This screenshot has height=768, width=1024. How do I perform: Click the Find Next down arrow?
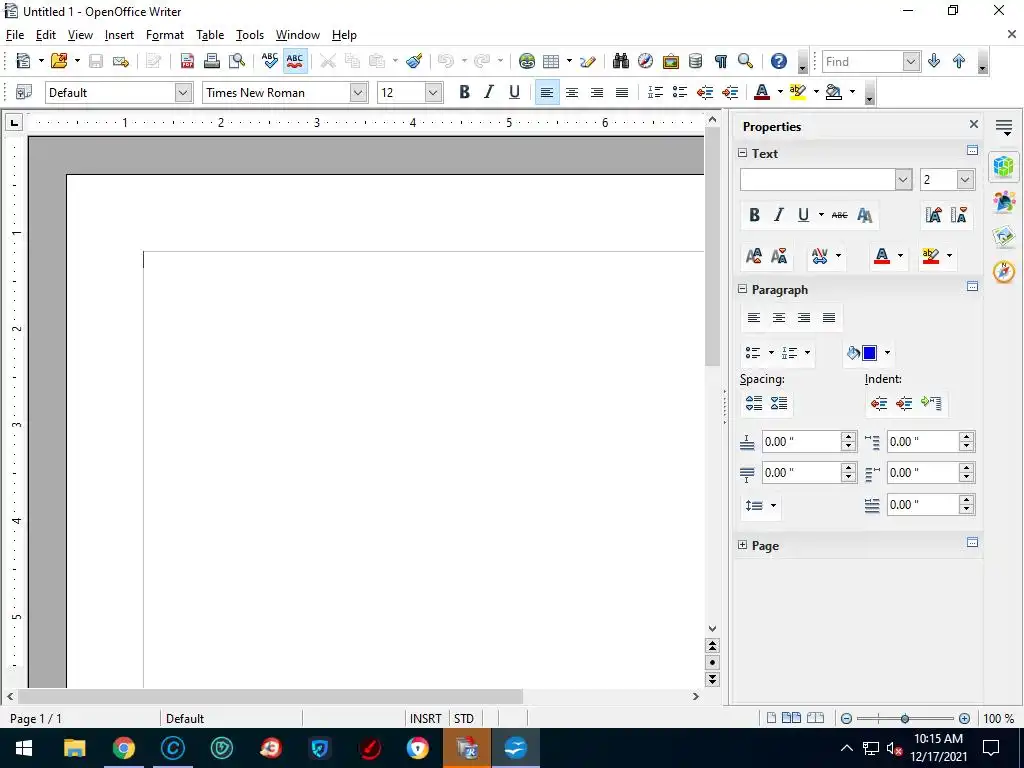(934, 61)
